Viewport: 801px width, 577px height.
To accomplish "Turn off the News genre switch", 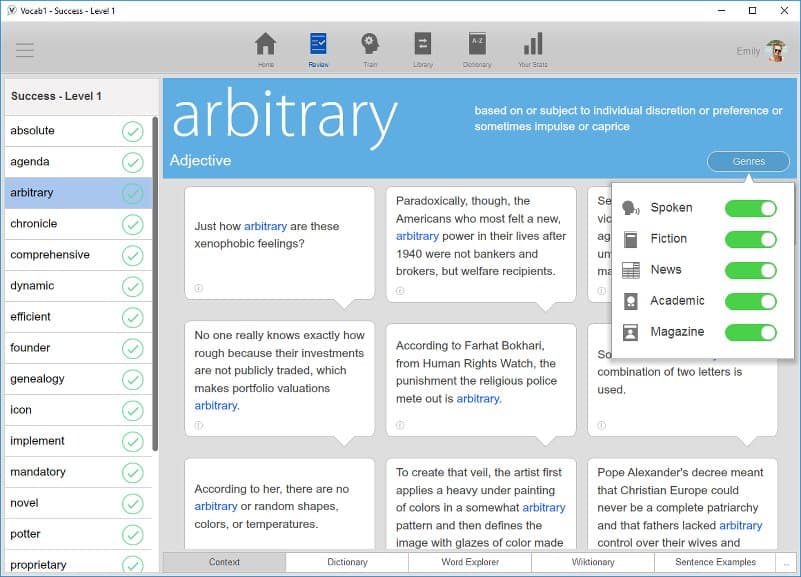I will coord(750,269).
